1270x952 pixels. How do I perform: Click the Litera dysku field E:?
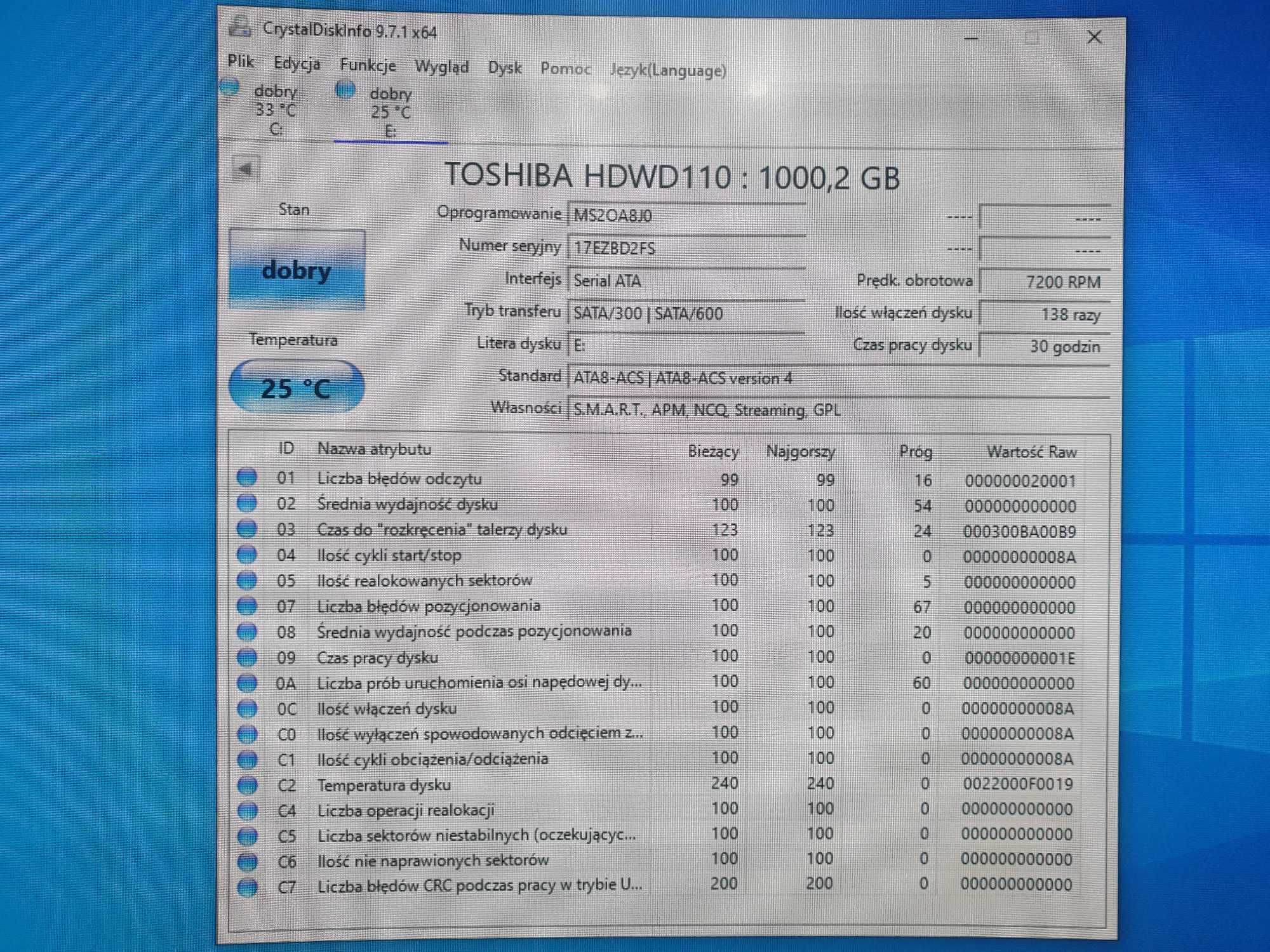(x=686, y=345)
